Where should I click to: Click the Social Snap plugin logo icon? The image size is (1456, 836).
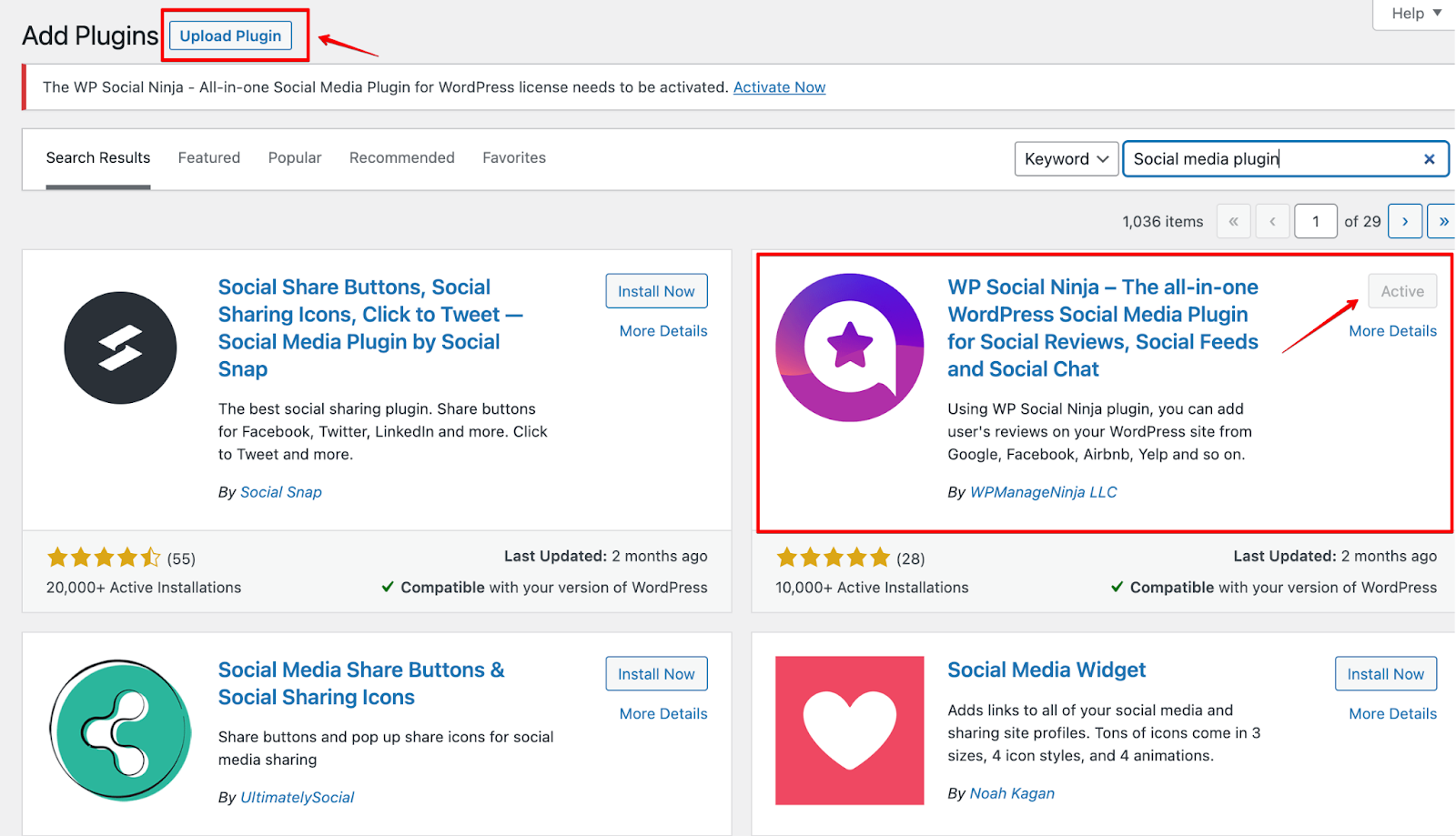[x=120, y=347]
